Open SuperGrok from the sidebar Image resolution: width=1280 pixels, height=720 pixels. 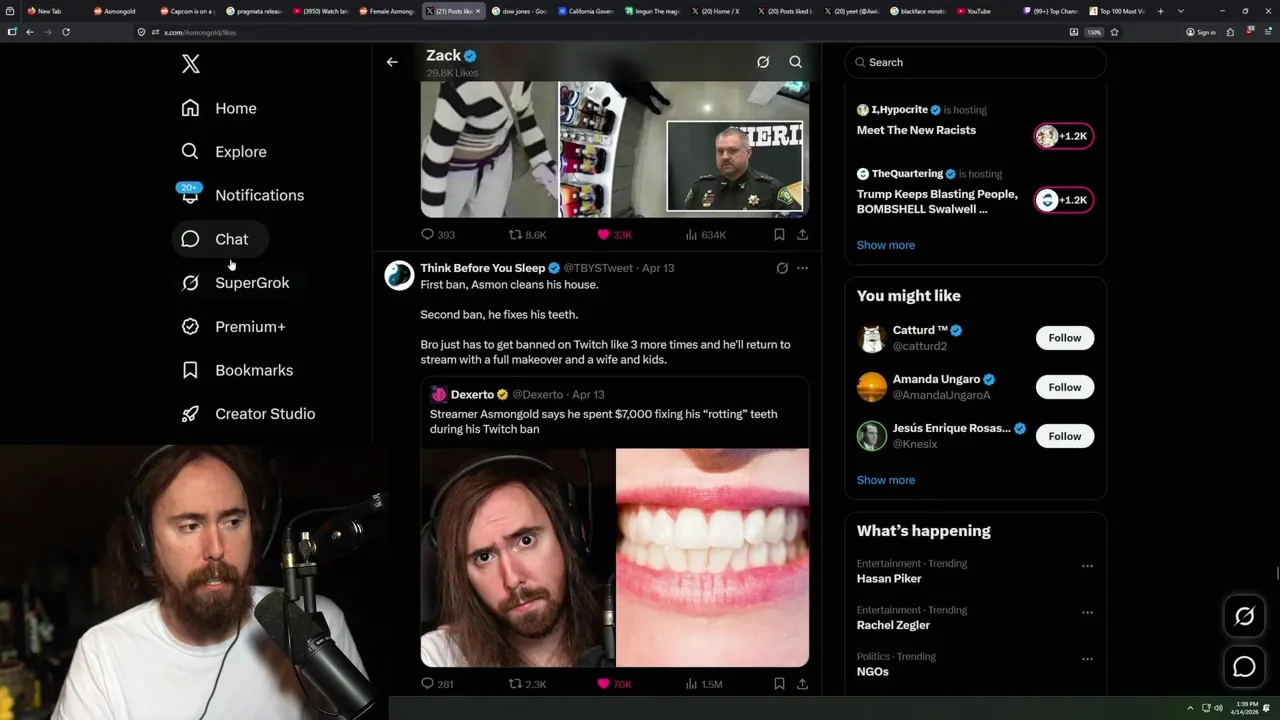point(235,283)
